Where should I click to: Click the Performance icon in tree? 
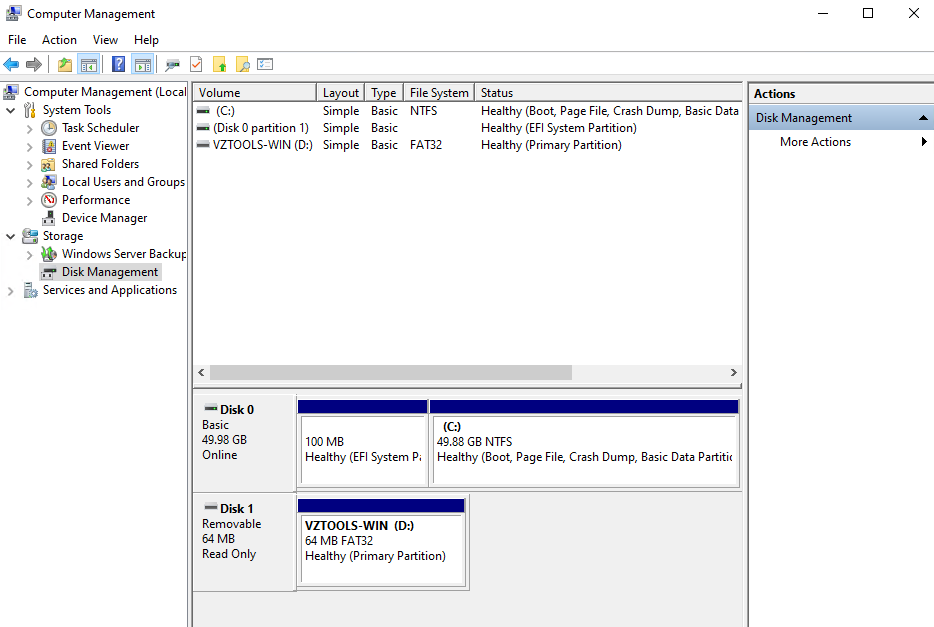(49, 200)
